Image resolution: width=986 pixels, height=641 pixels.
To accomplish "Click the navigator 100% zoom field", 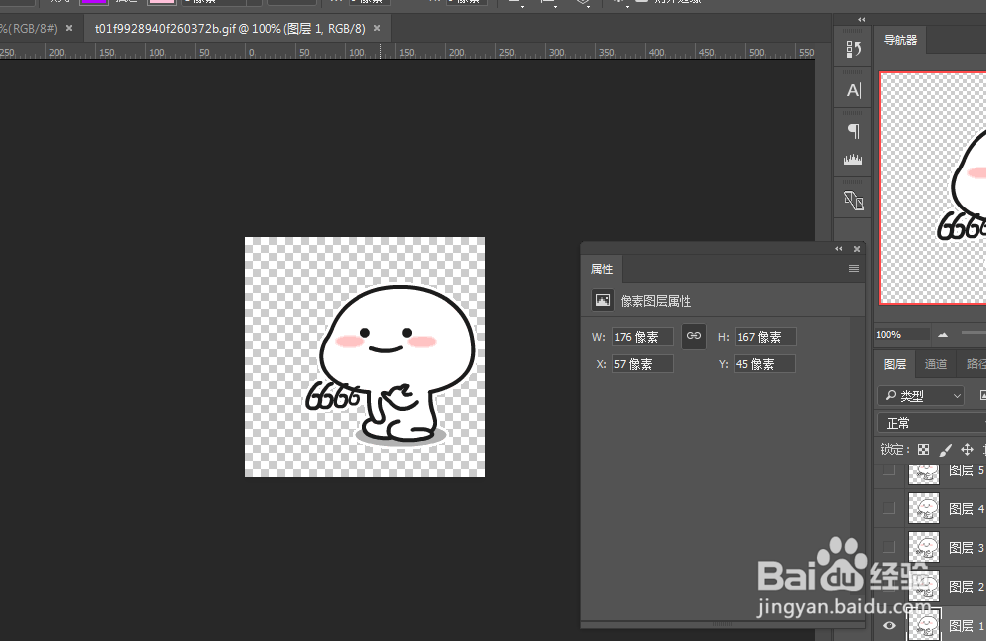I will [x=902, y=335].
